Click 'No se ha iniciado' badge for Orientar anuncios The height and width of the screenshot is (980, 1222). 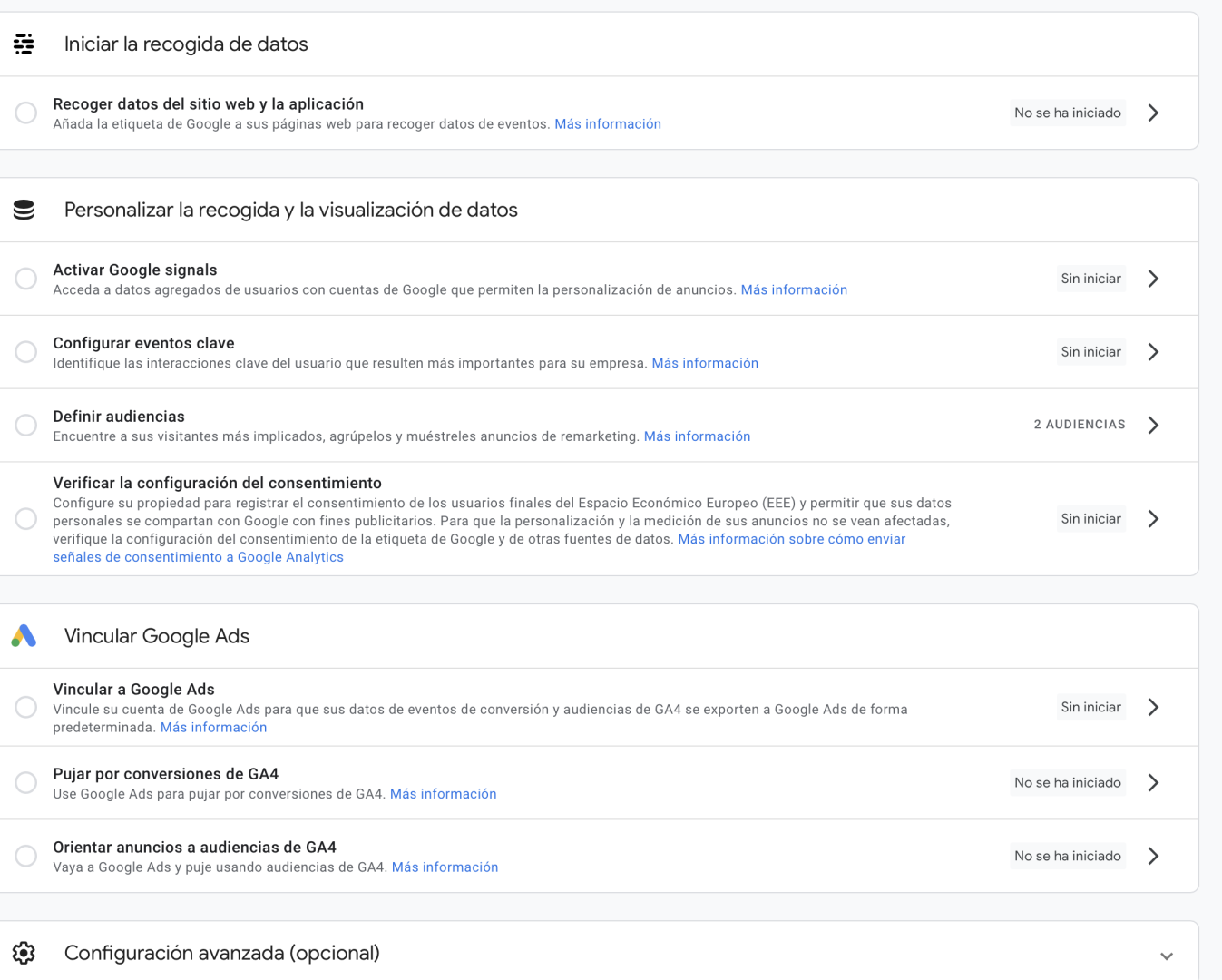click(1068, 856)
